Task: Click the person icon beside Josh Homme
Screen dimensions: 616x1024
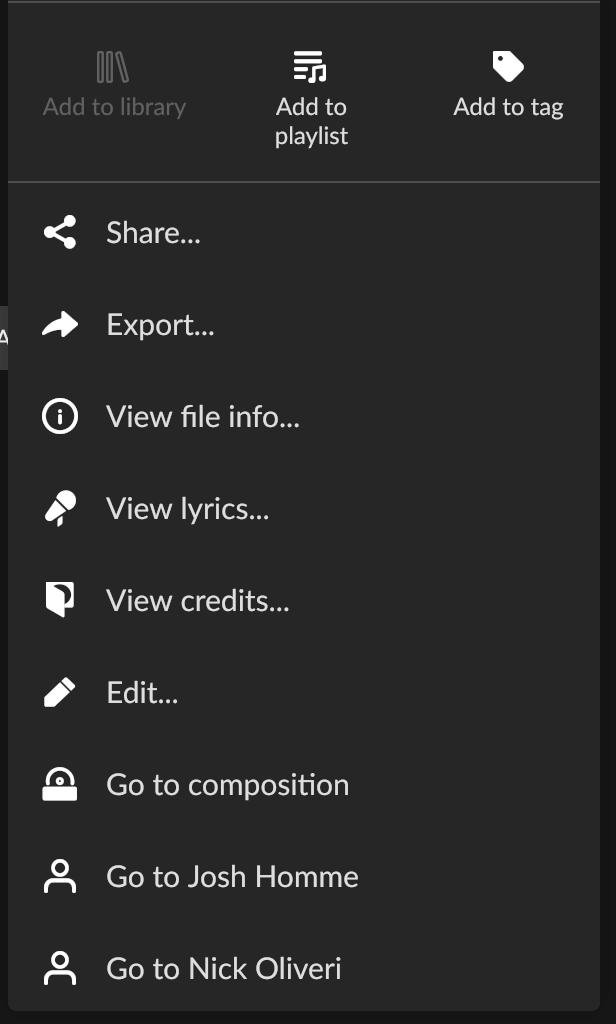Action: pos(60,877)
